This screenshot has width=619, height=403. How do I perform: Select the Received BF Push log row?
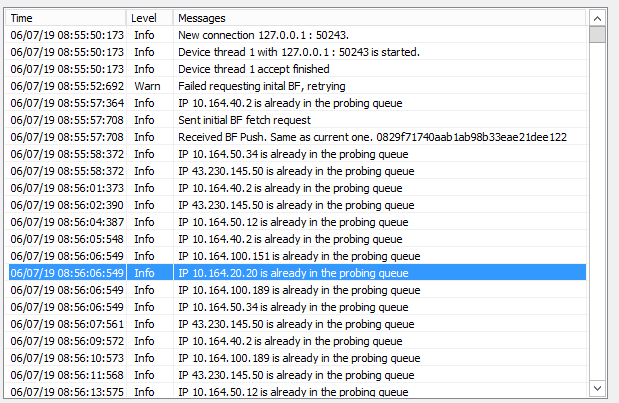point(298,137)
